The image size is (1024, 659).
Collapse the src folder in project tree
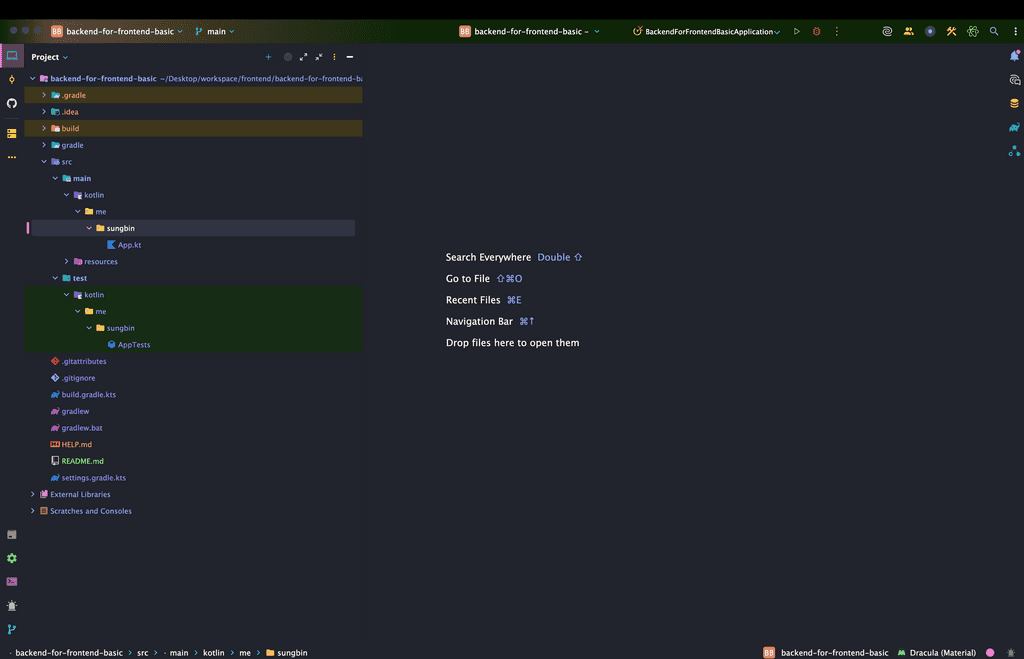coord(44,161)
